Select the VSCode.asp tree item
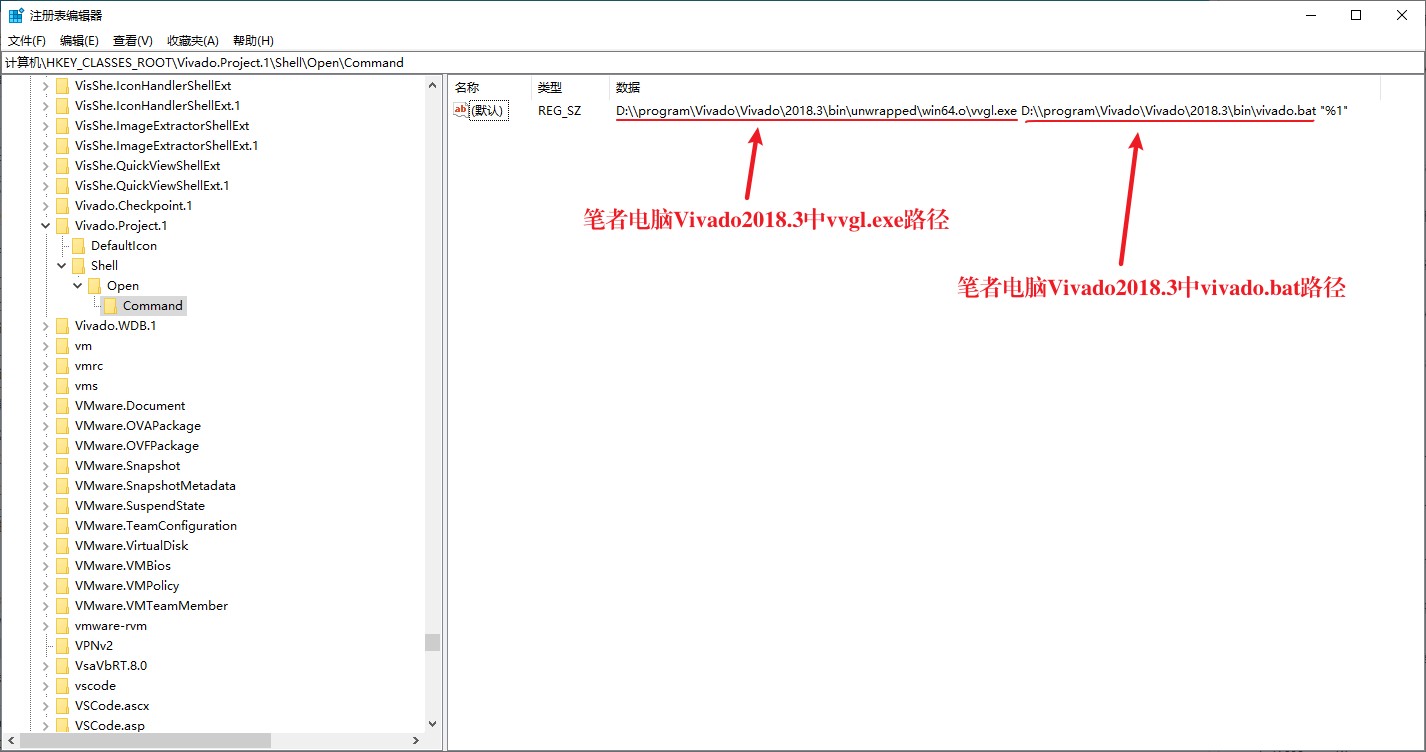Image resolution: width=1426 pixels, height=752 pixels. point(109,726)
